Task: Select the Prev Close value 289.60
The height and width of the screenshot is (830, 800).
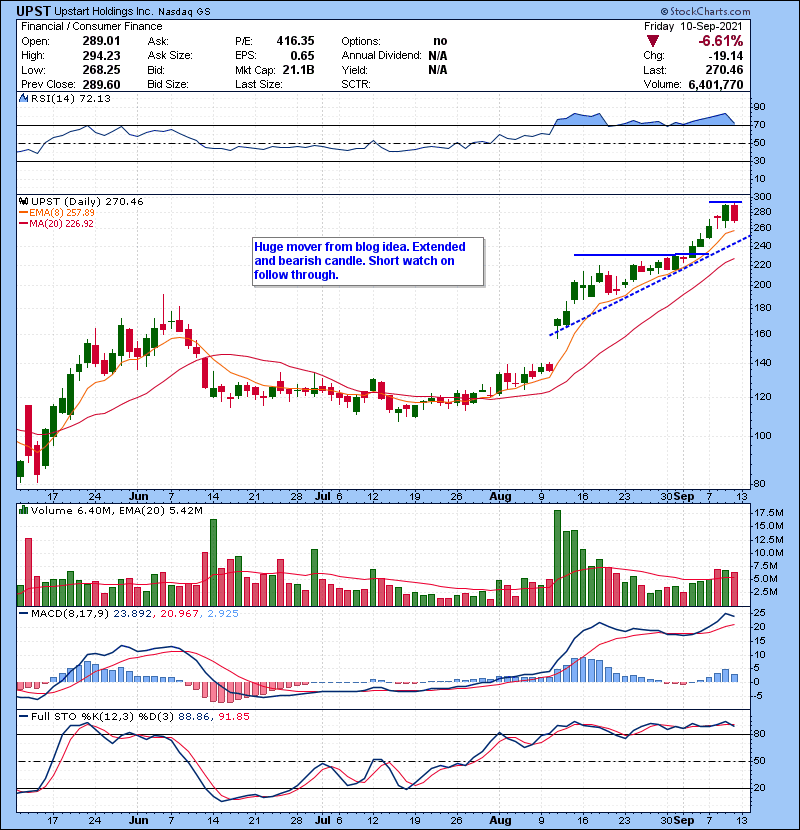Action: [x=101, y=84]
